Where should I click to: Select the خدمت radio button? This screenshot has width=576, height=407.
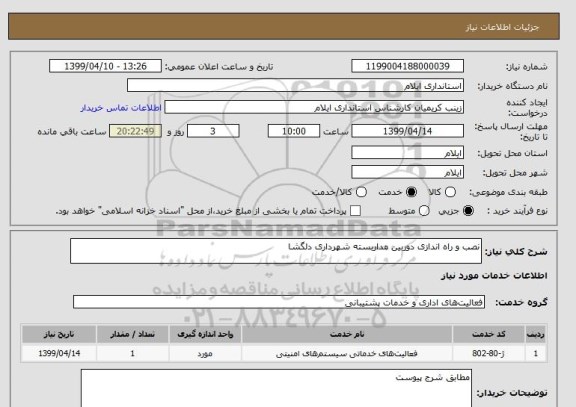[x=411, y=192]
